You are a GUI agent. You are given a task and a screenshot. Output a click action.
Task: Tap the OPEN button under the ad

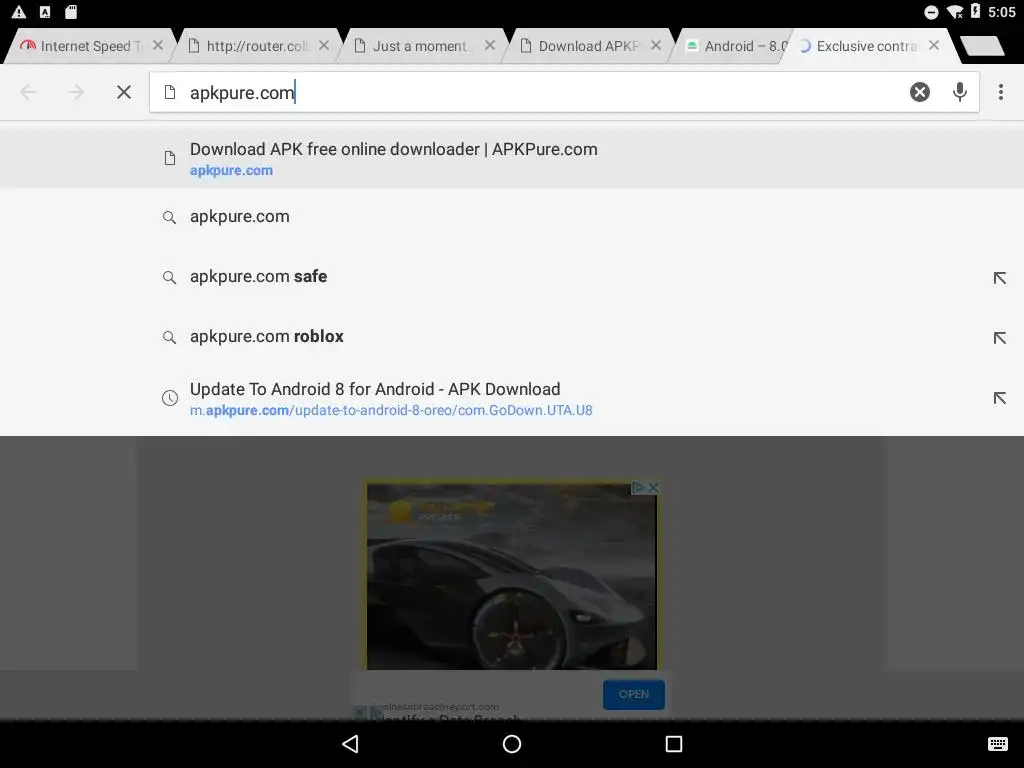tap(633, 694)
